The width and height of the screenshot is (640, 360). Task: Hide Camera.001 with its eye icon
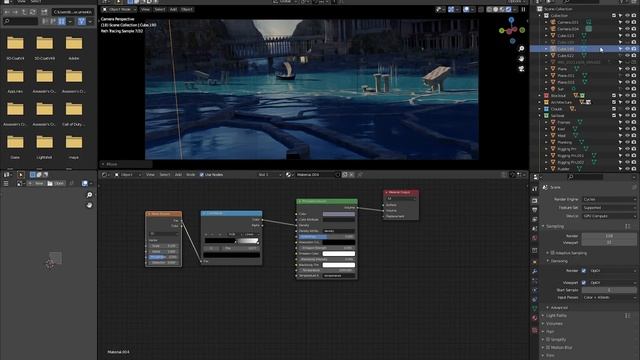627,22
